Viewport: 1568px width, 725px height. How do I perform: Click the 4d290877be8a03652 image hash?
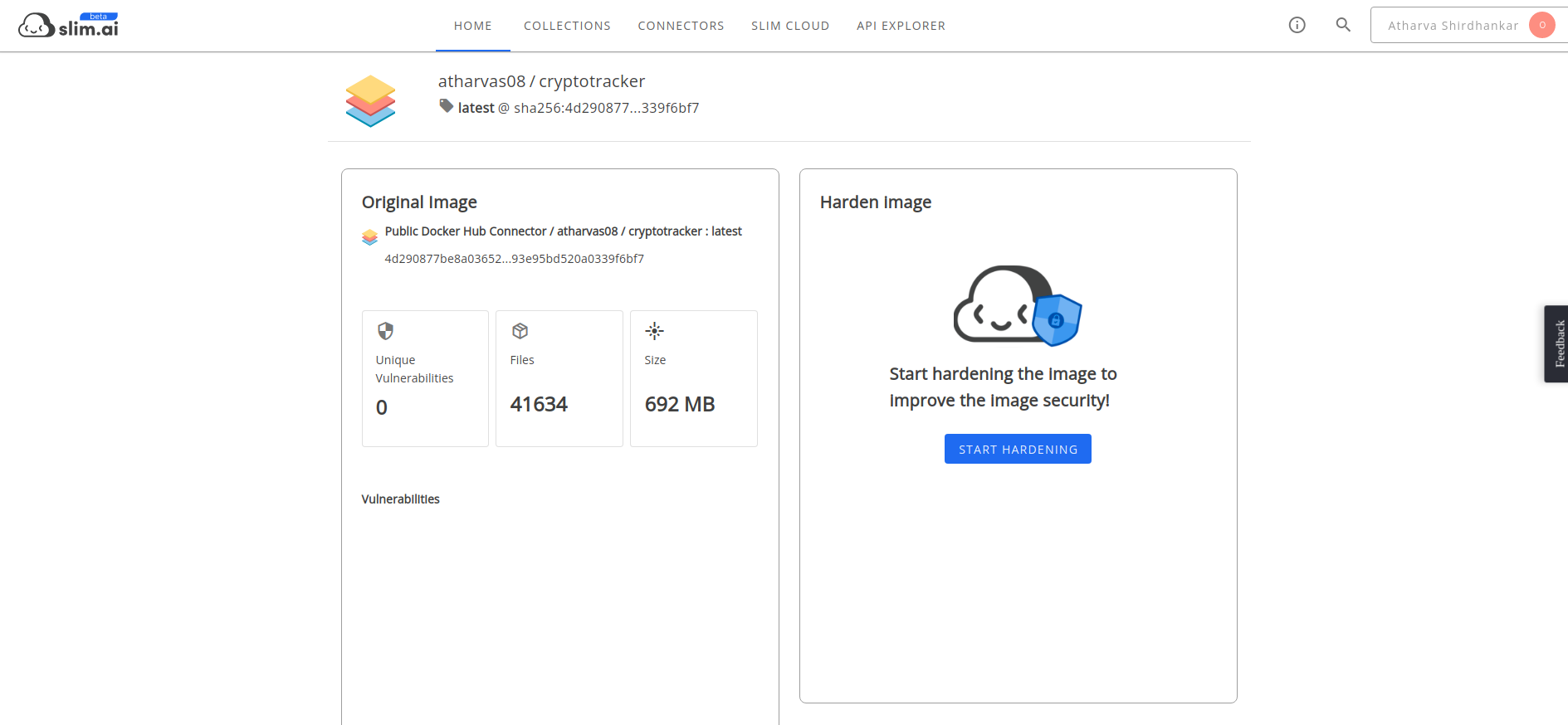pos(514,259)
